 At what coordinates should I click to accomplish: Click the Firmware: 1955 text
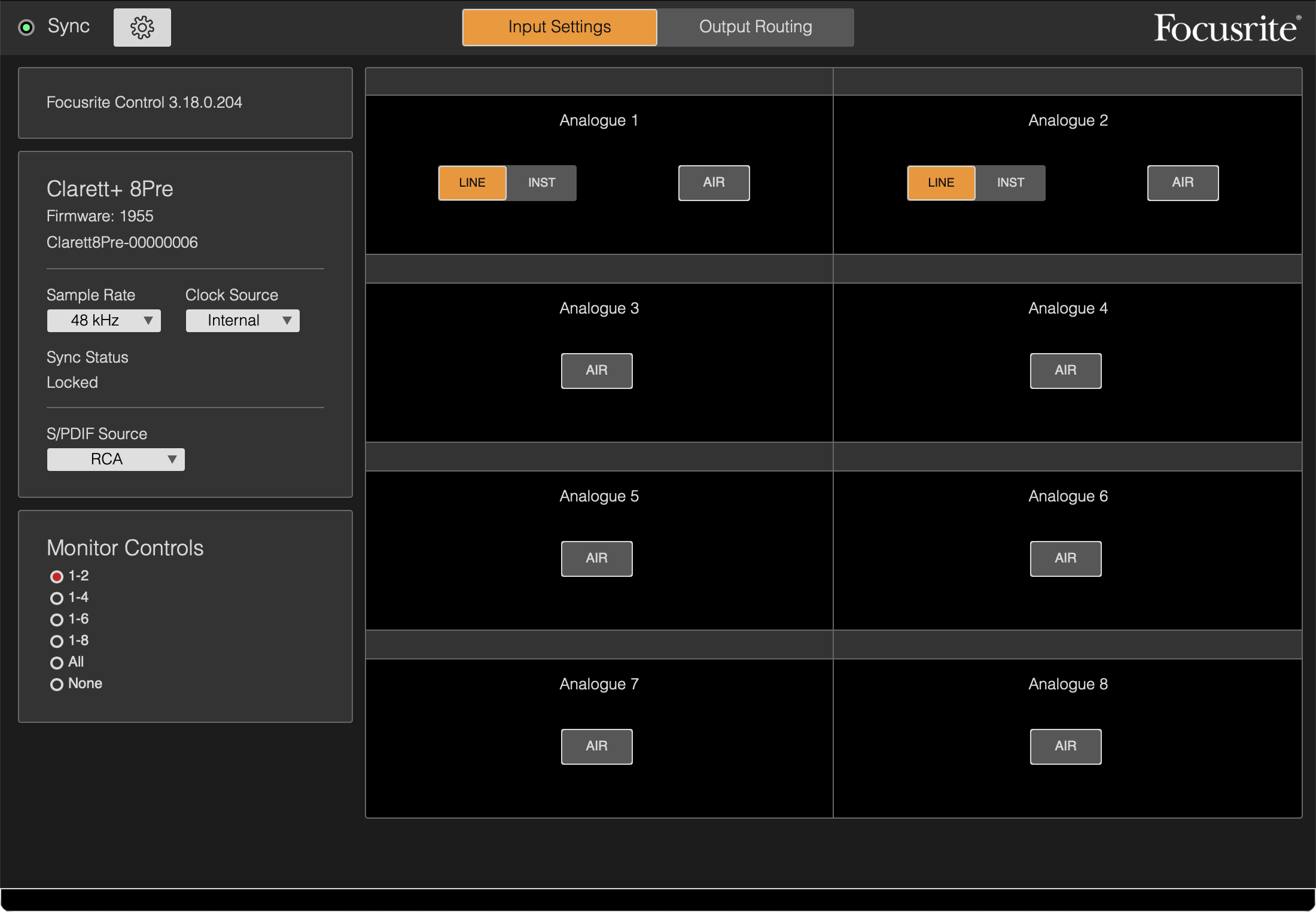click(x=100, y=216)
